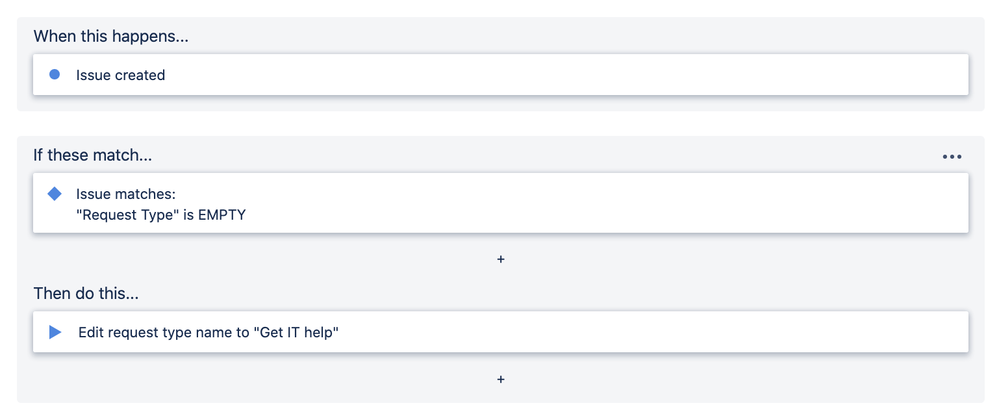Open the three-dot more options menu
The width and height of the screenshot is (999, 420).
[x=952, y=157]
